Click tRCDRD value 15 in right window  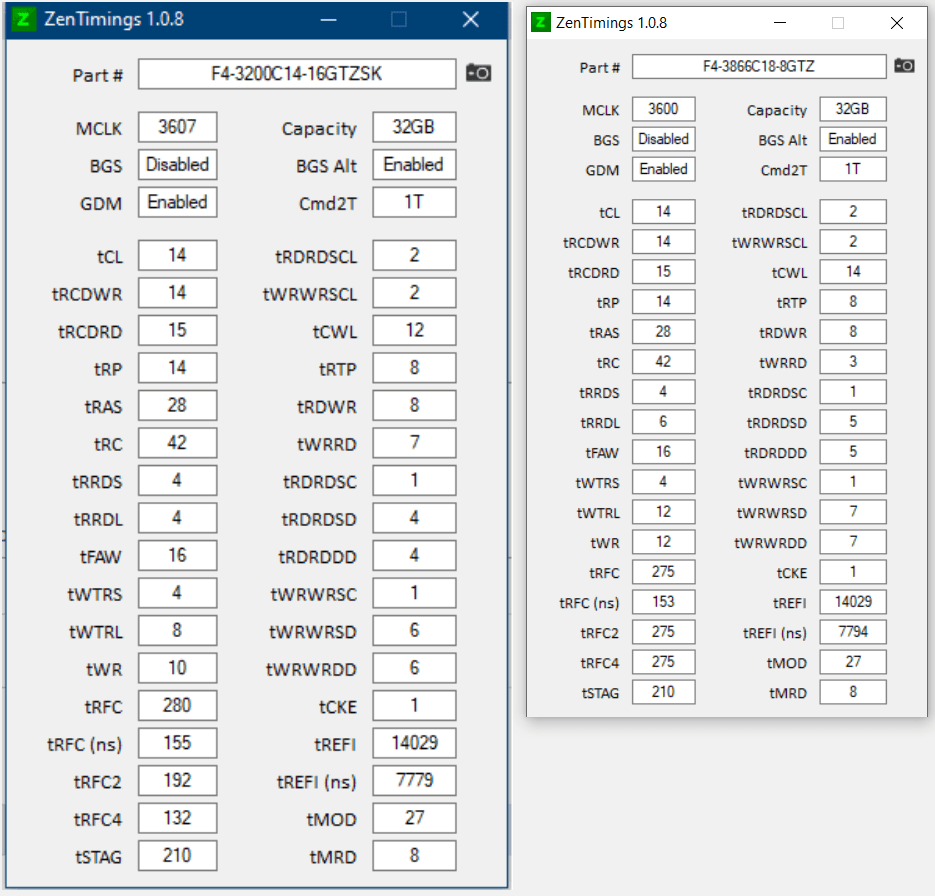663,272
